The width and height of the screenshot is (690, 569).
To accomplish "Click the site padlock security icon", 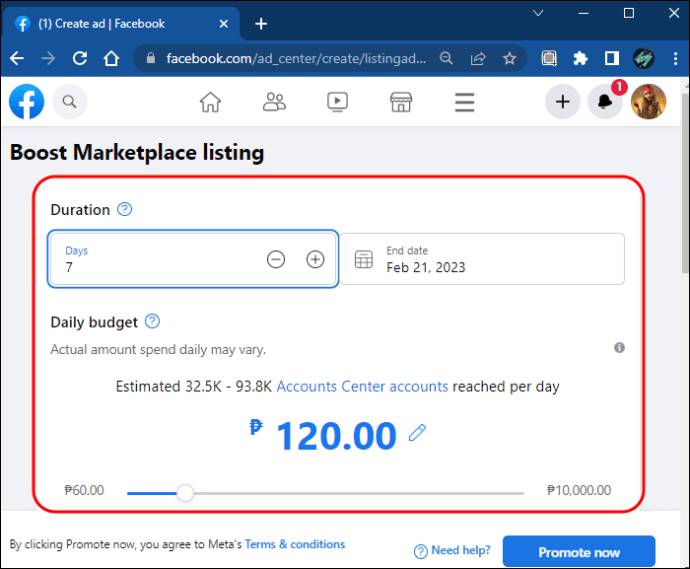I will pyautogui.click(x=150, y=58).
